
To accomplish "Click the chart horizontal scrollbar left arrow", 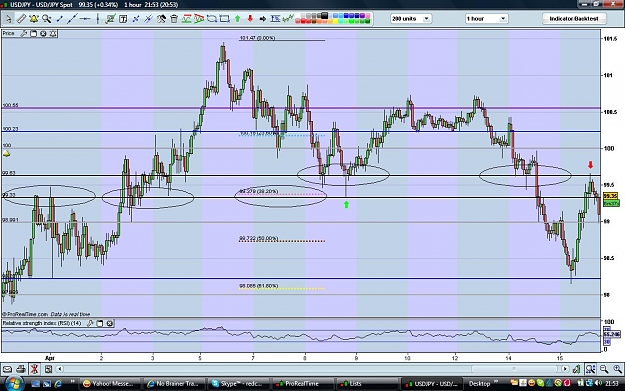I will pos(59,369).
